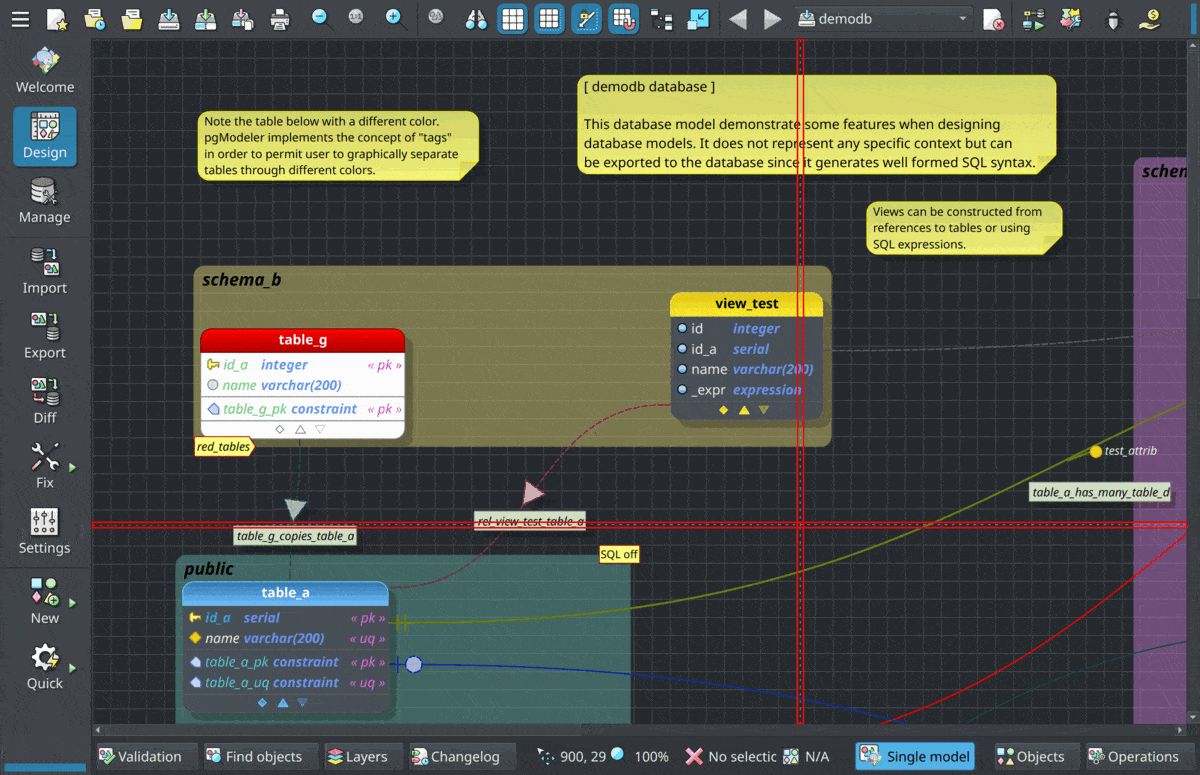Screen dimensions: 1200x775
Task: Open the Import tool
Action: pos(45,271)
